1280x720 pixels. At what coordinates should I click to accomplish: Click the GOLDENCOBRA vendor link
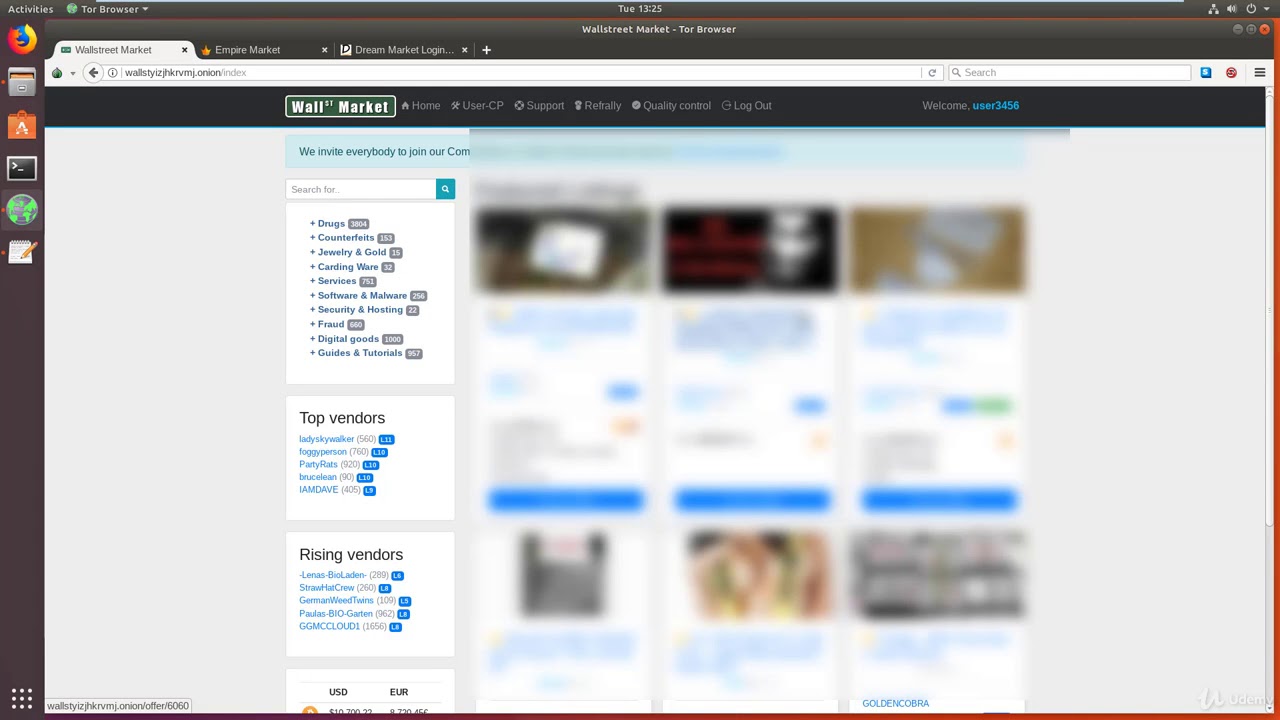(895, 704)
